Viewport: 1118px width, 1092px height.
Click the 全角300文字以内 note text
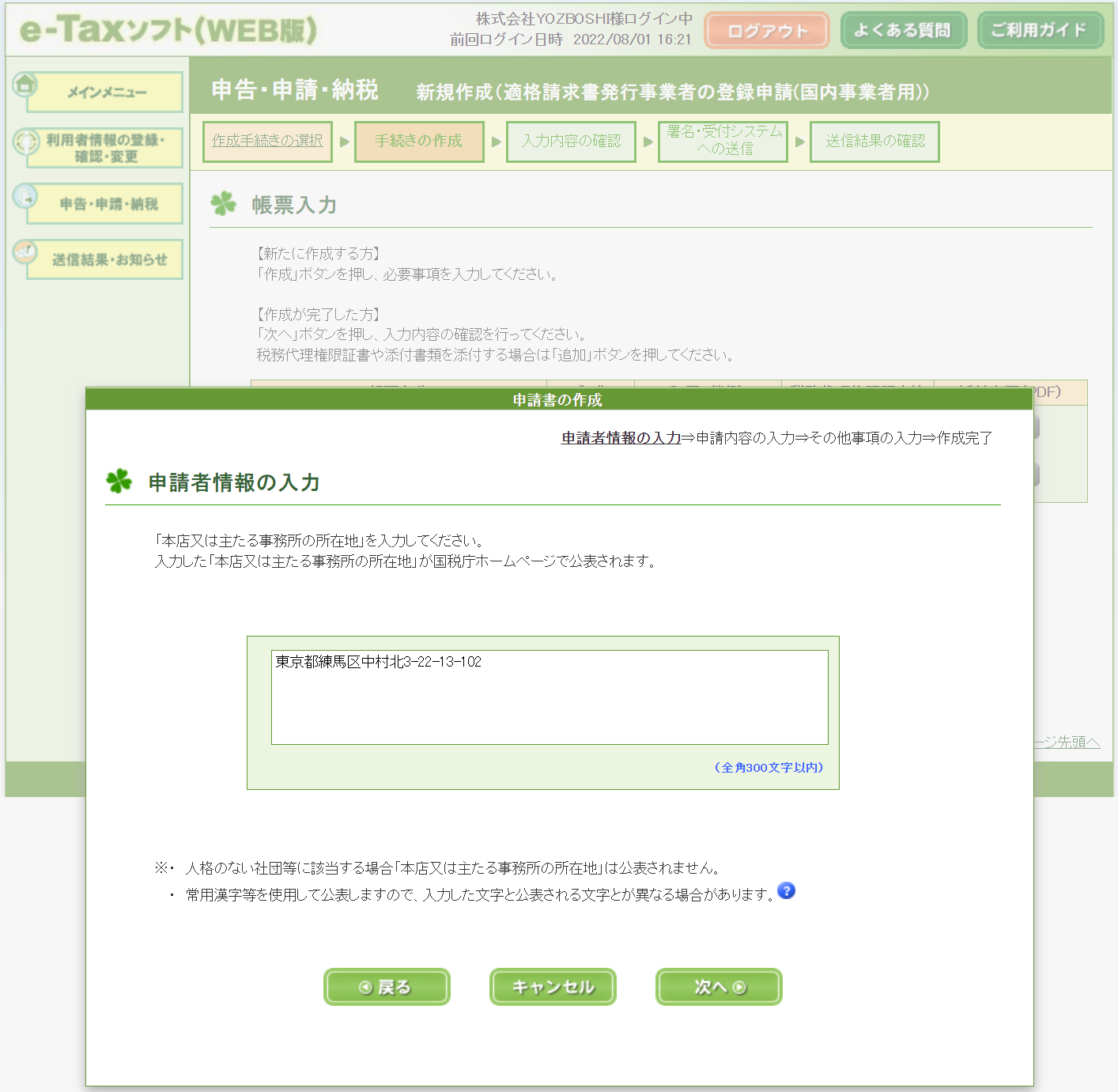click(769, 767)
